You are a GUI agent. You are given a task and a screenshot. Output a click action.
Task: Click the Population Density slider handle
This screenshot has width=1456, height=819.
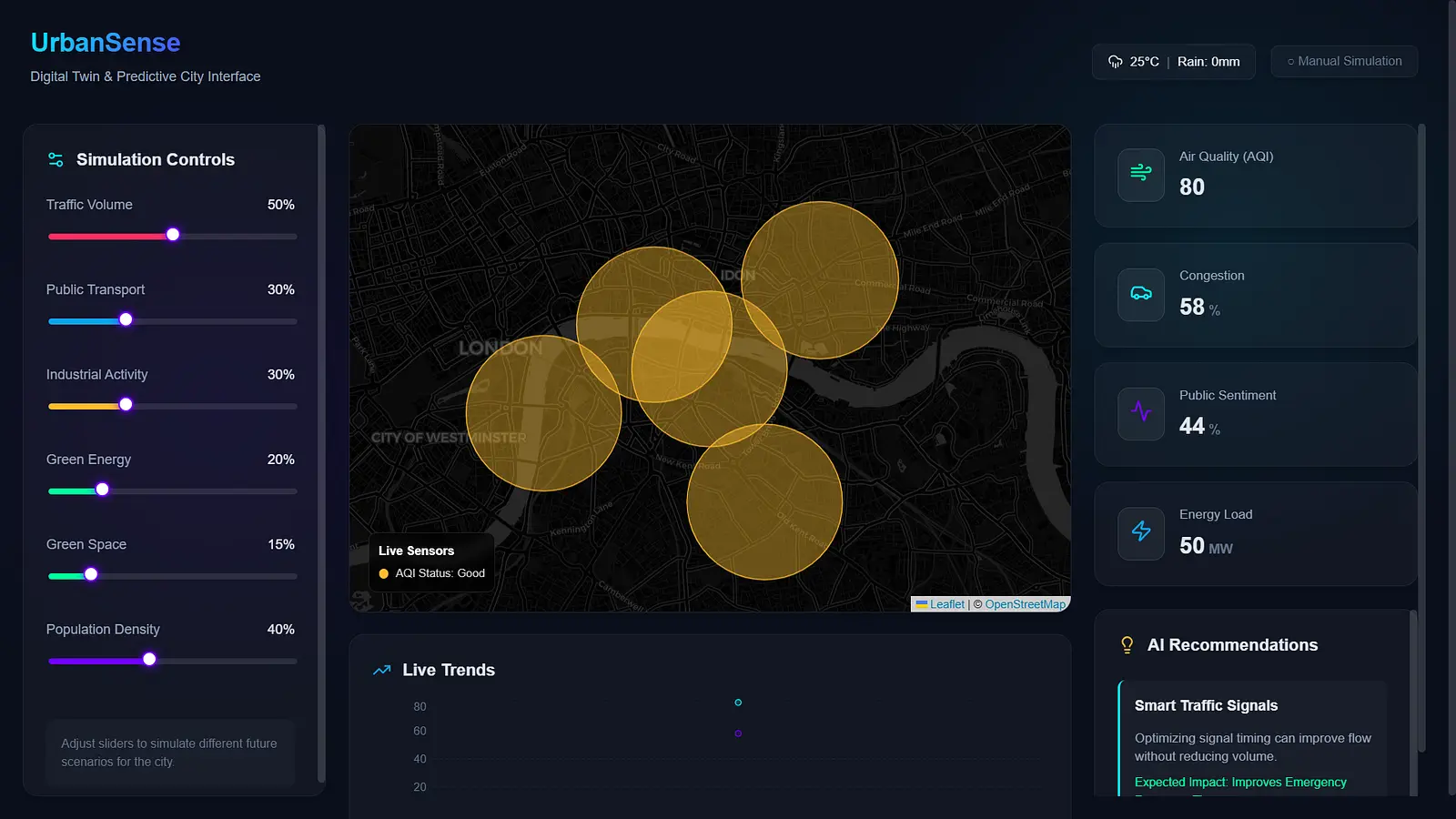(149, 660)
